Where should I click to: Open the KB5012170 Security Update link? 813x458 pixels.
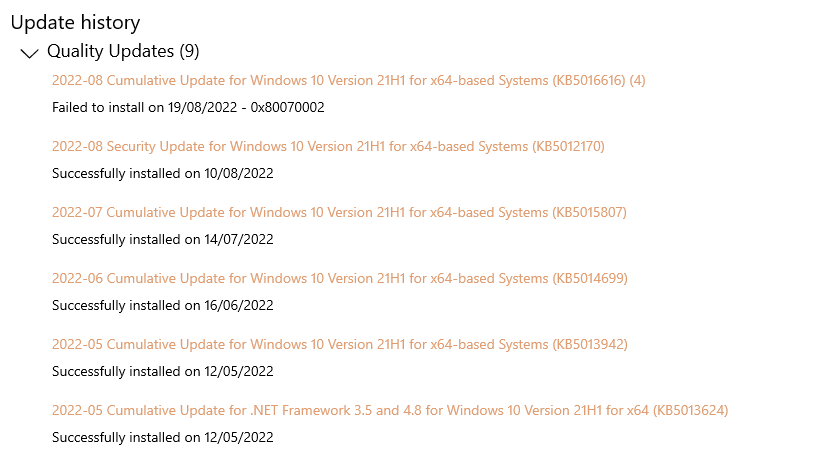(x=328, y=146)
